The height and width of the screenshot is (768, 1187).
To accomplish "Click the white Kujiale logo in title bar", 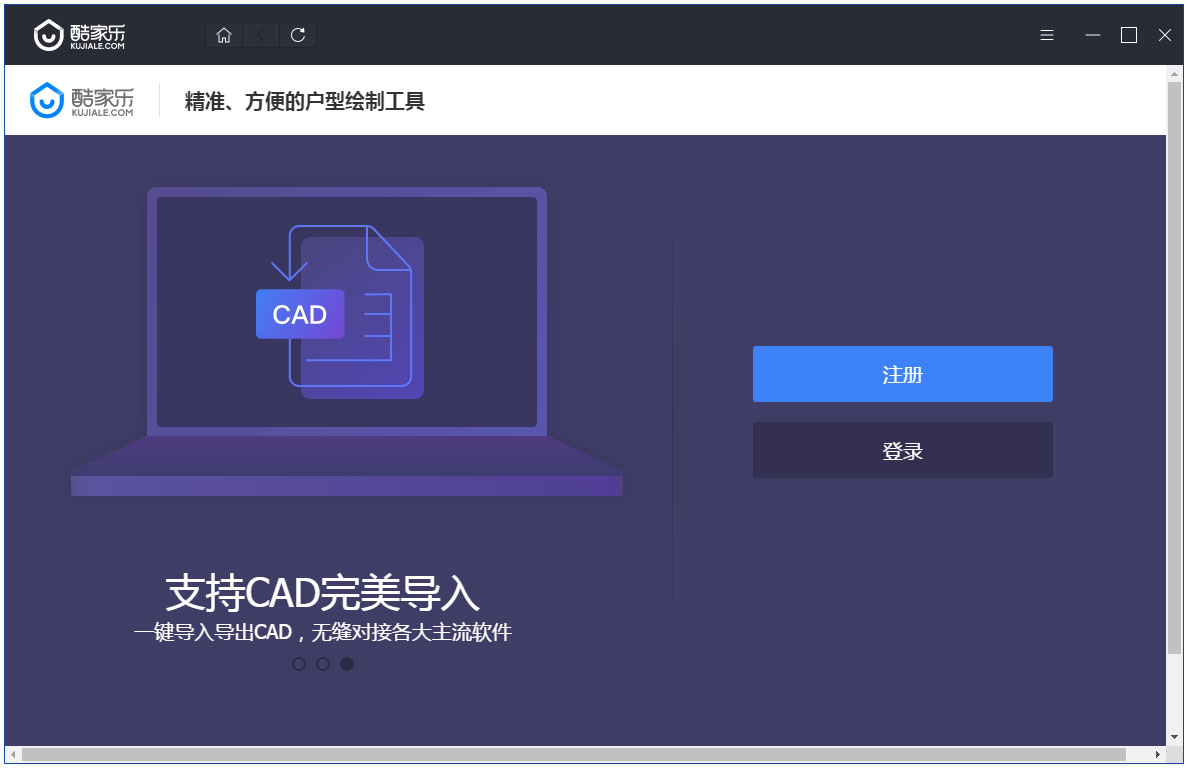I will coord(79,35).
